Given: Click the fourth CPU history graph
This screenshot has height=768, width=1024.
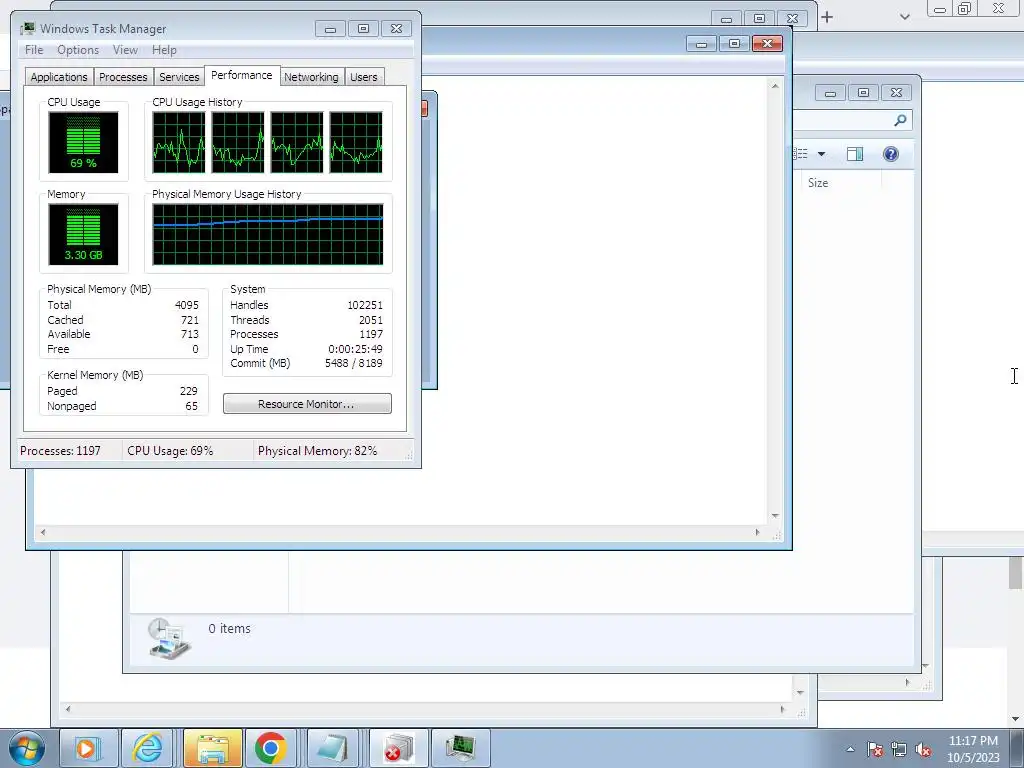Looking at the screenshot, I should [356, 142].
